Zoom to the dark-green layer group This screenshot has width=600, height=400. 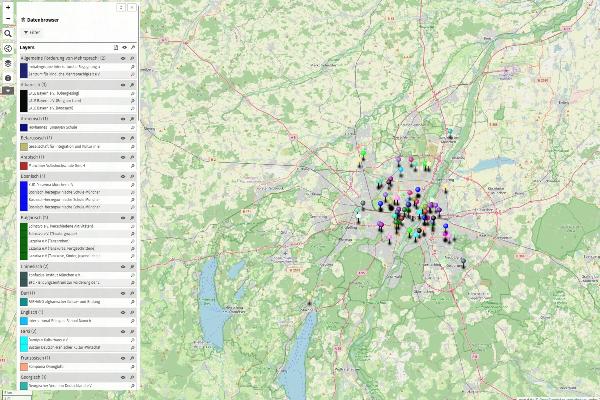pyautogui.click(x=132, y=218)
